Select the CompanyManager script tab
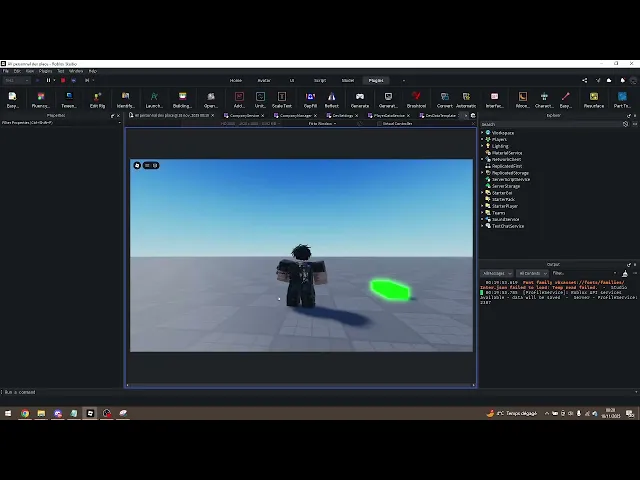This screenshot has height=480, width=640. [x=295, y=116]
